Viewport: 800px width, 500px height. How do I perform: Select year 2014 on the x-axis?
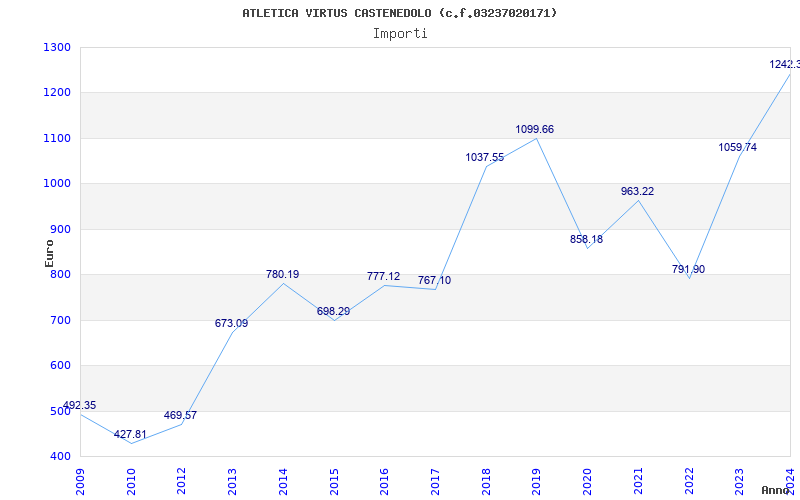click(284, 480)
